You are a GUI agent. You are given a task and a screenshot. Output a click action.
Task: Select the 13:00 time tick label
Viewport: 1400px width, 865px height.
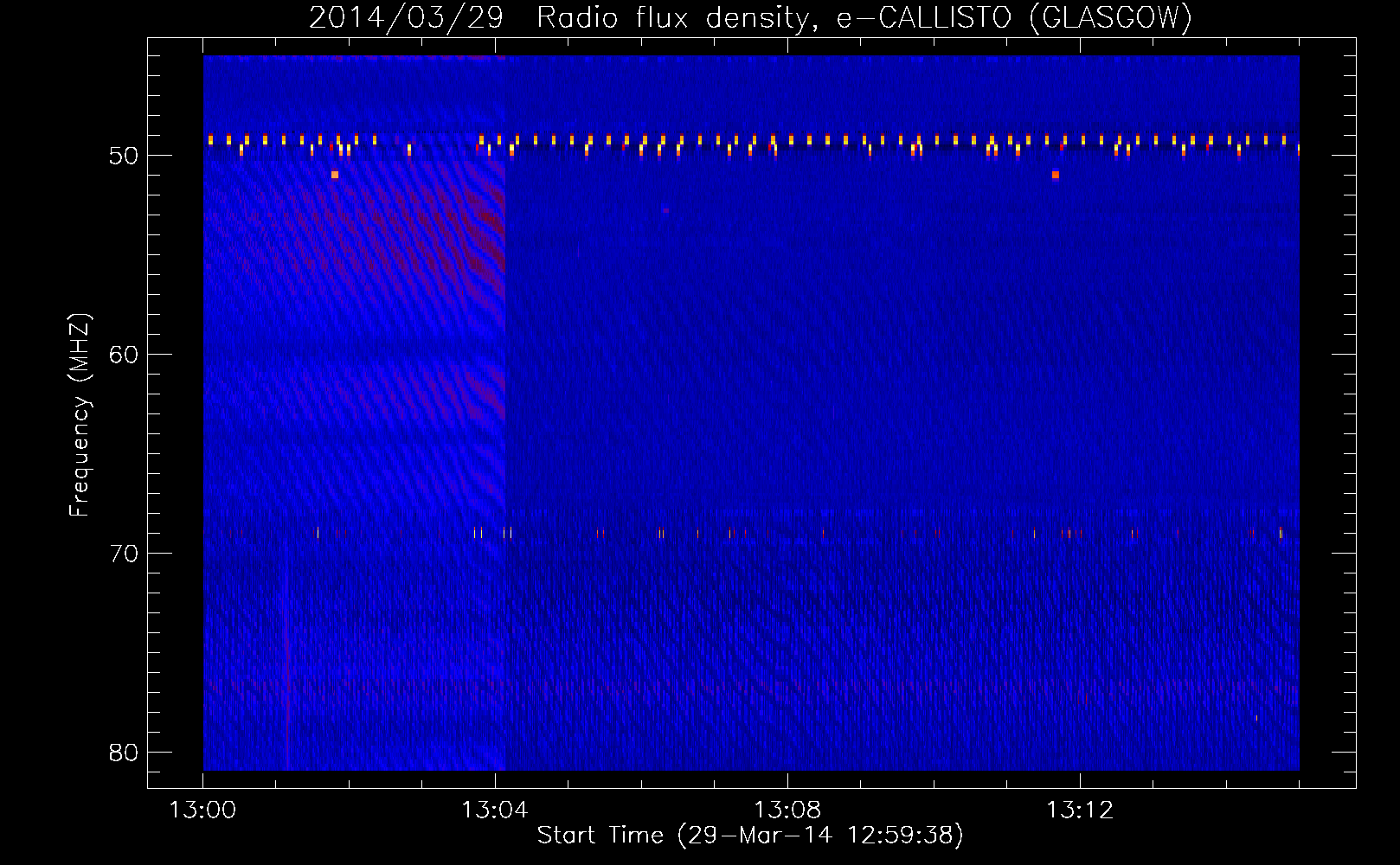pyautogui.click(x=202, y=811)
